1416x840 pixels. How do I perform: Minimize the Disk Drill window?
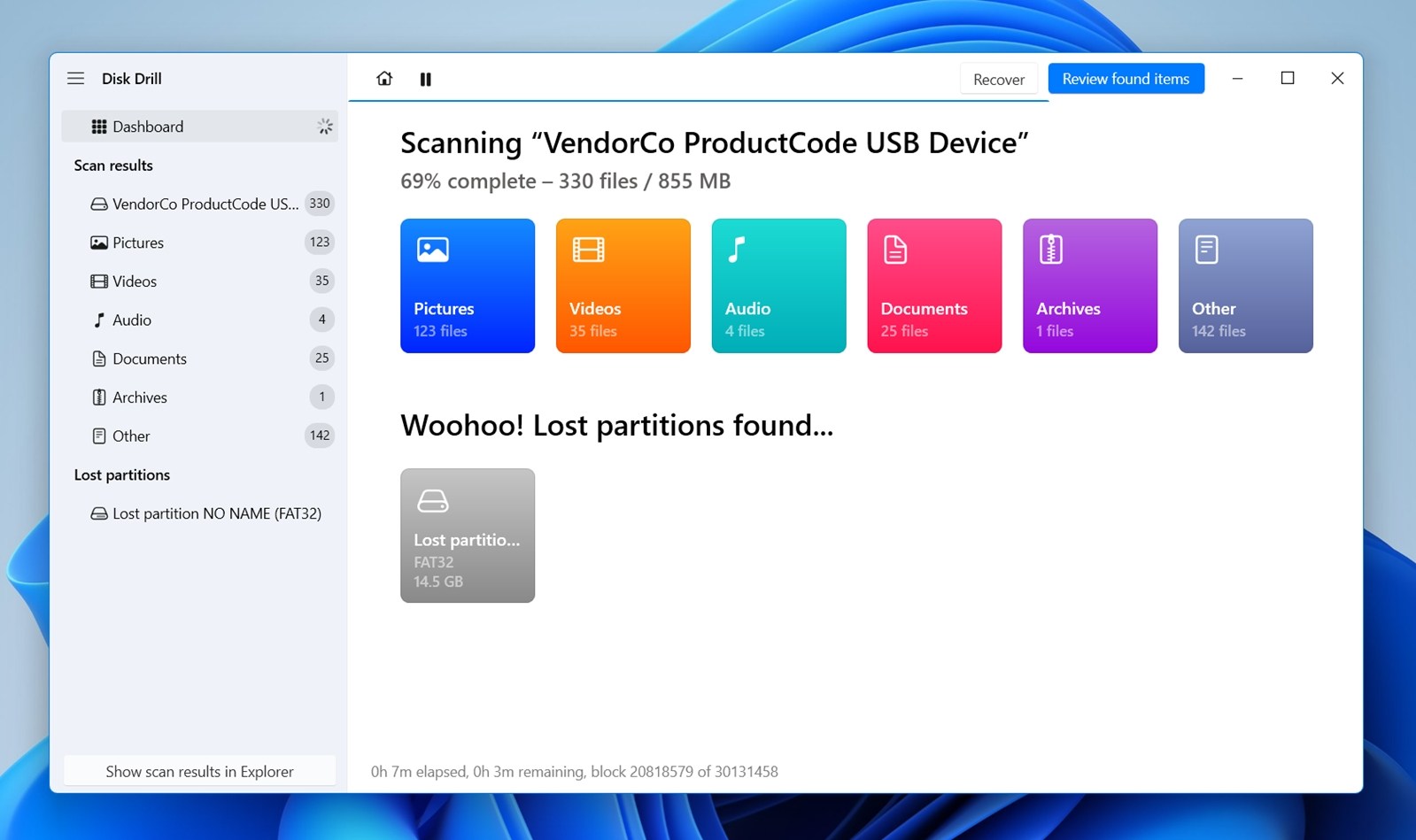pos(1237,79)
